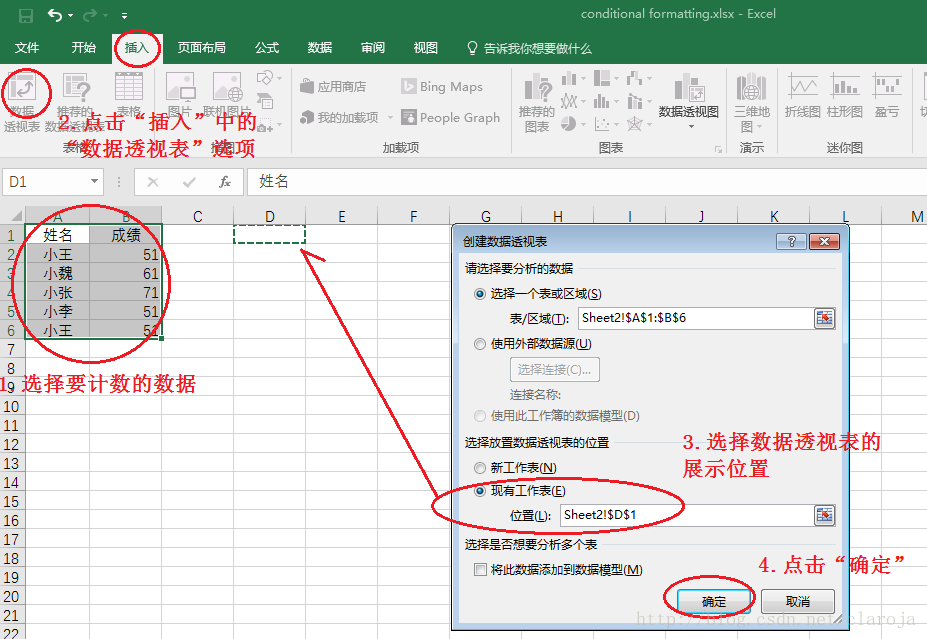
Task: Click the SmartArt icon in illustrations group
Action: [265, 101]
